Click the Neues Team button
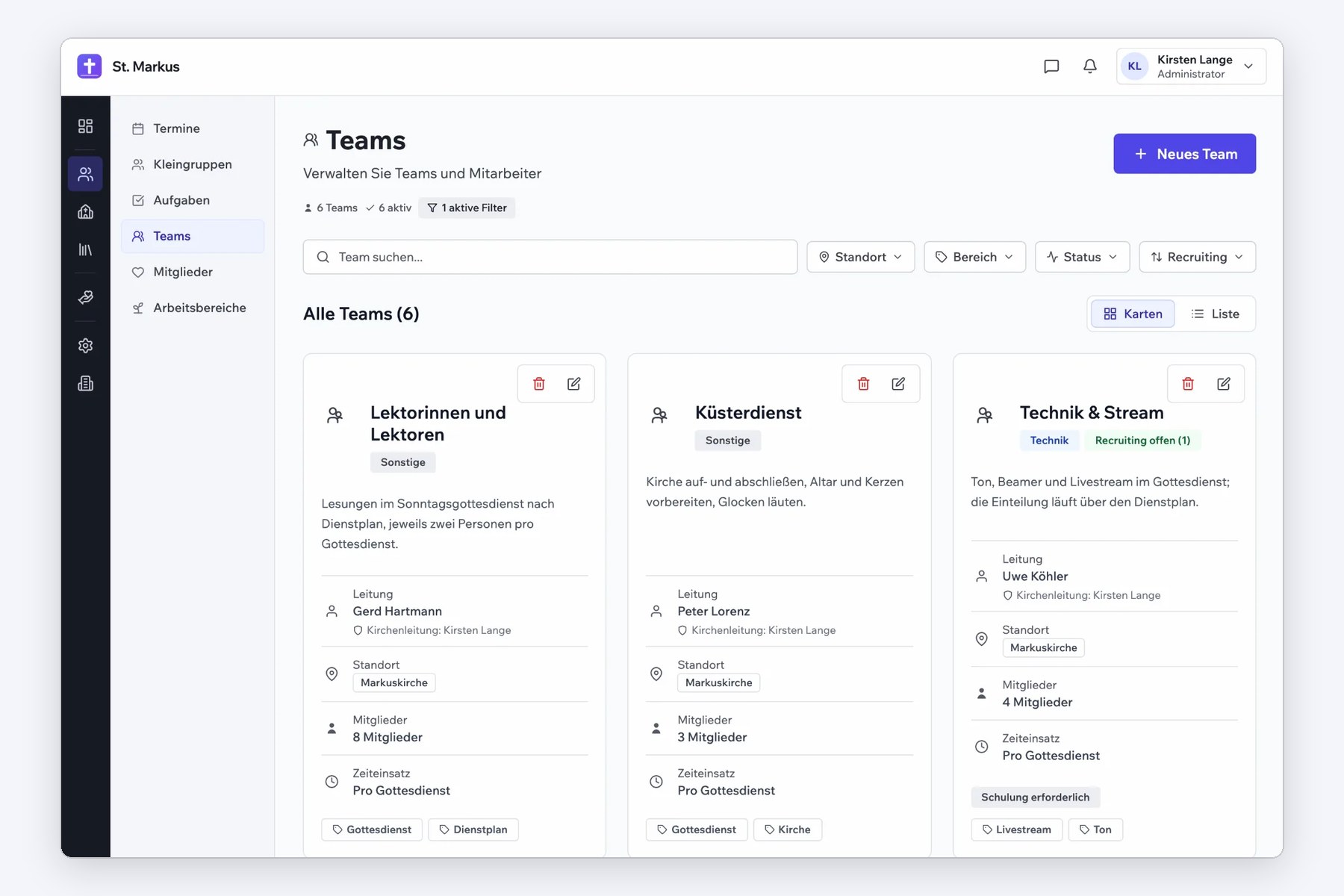1344x896 pixels. click(x=1185, y=154)
